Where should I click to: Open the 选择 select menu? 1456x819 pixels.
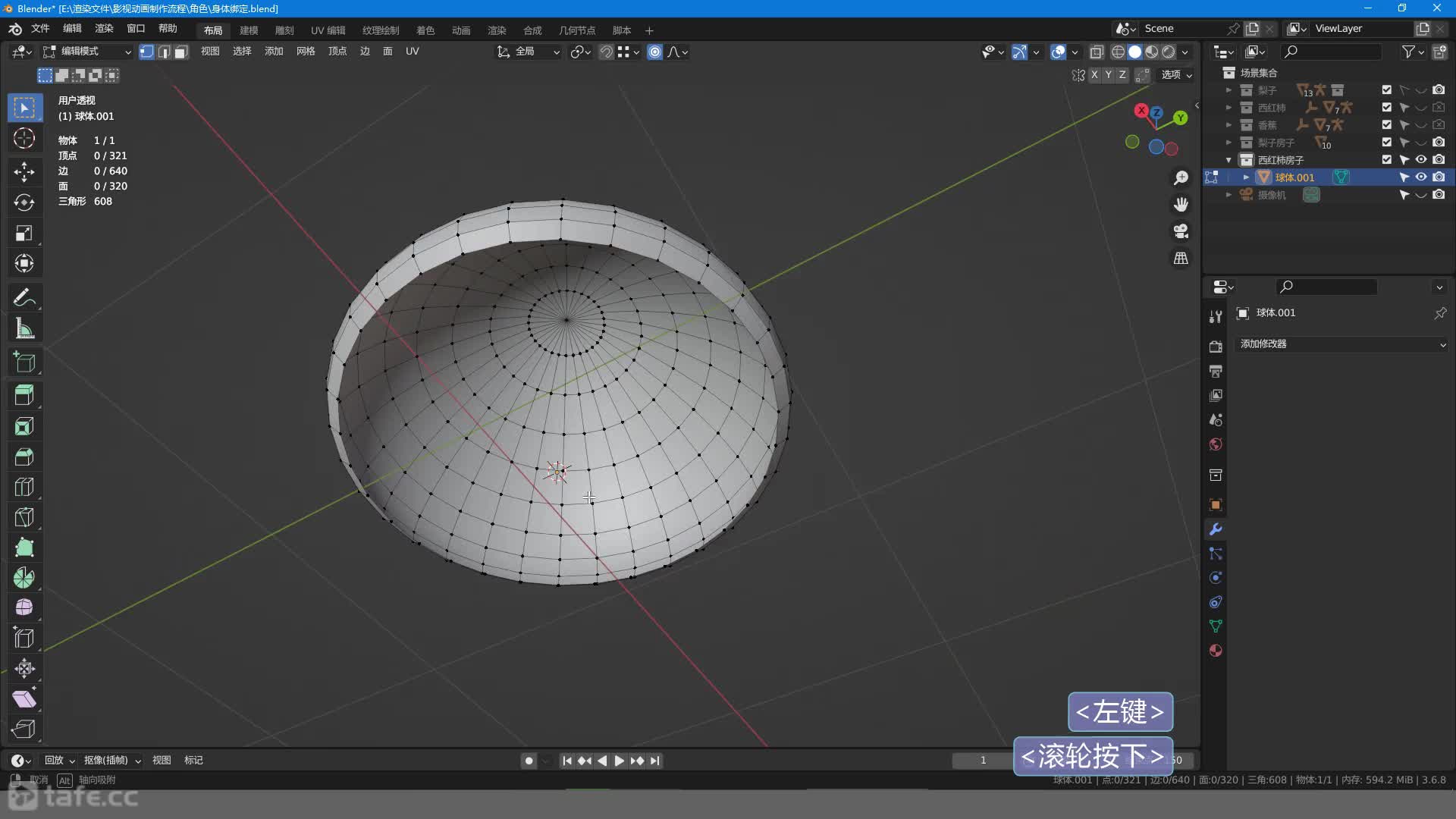242,52
